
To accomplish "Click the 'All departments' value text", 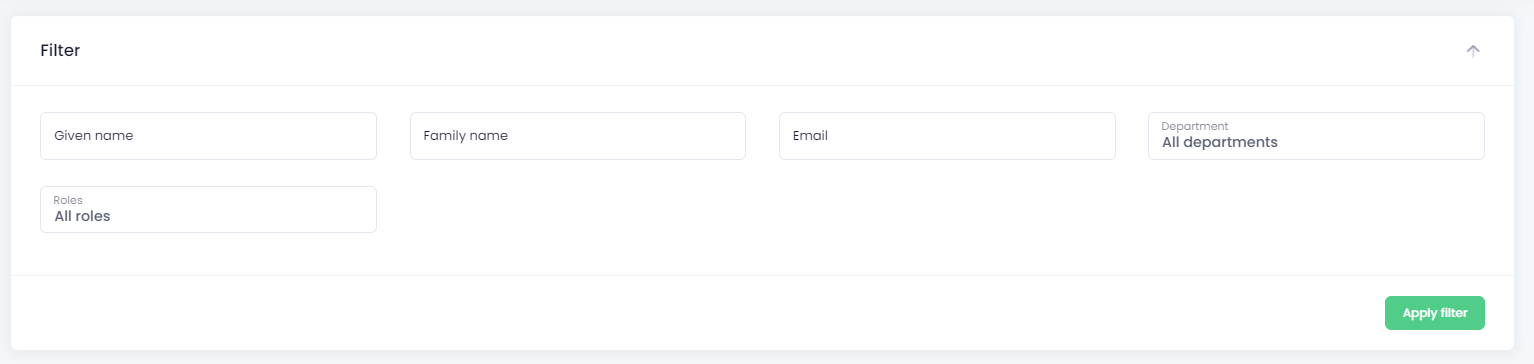I will pyautogui.click(x=1220, y=143).
